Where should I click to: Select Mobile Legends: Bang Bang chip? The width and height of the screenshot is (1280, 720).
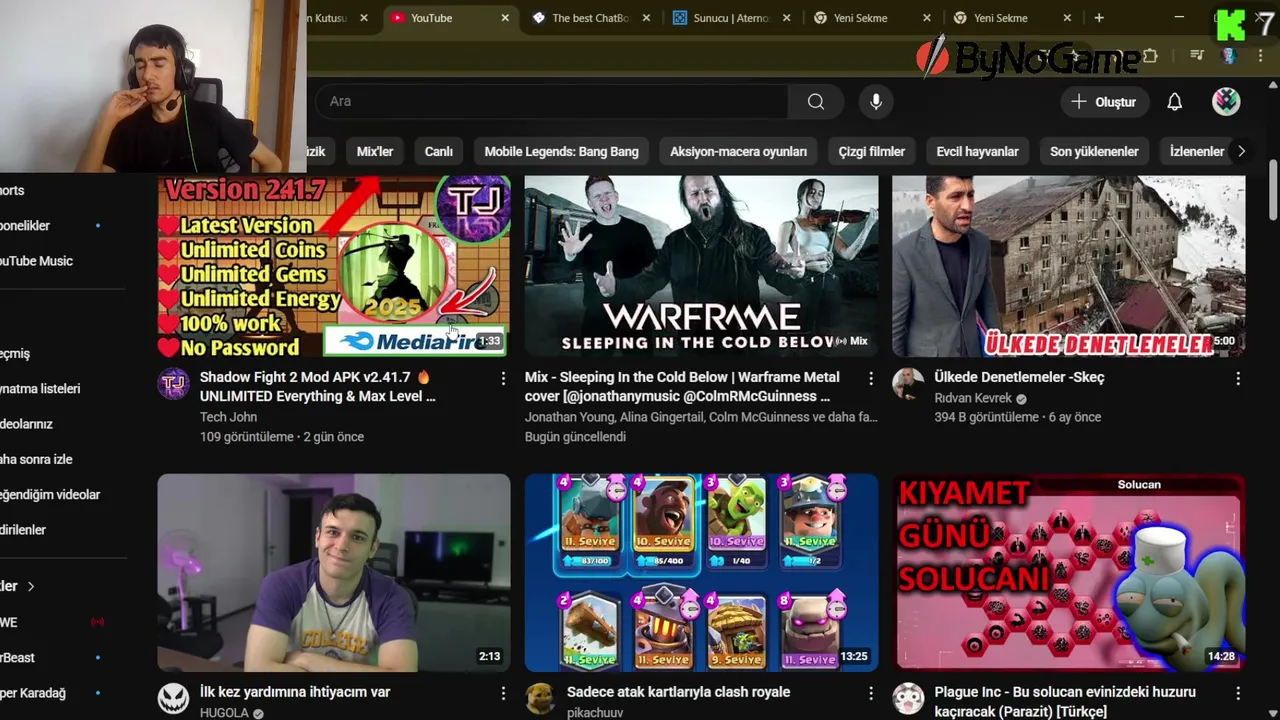[561, 151]
